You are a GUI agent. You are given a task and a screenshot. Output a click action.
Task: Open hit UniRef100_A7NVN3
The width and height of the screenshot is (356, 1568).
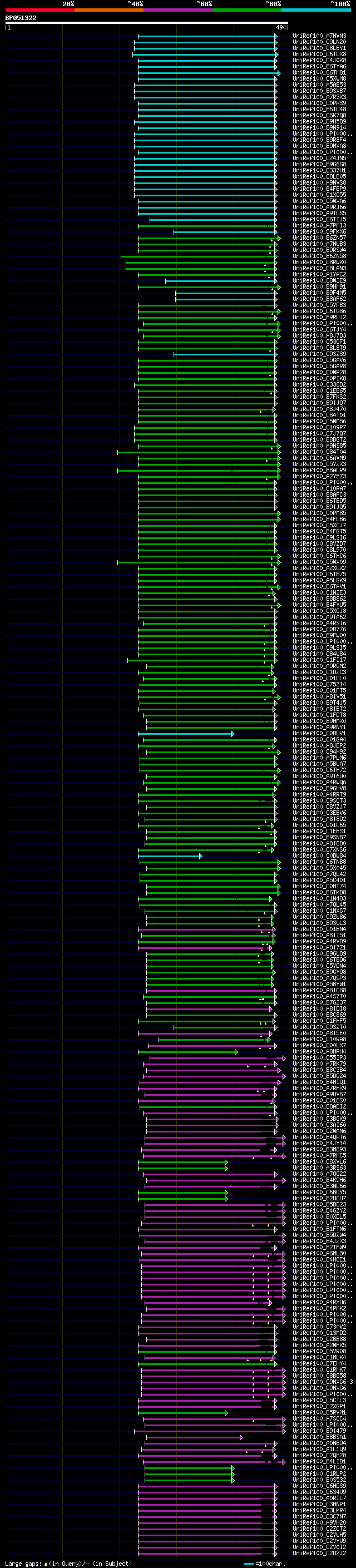coord(319,36)
